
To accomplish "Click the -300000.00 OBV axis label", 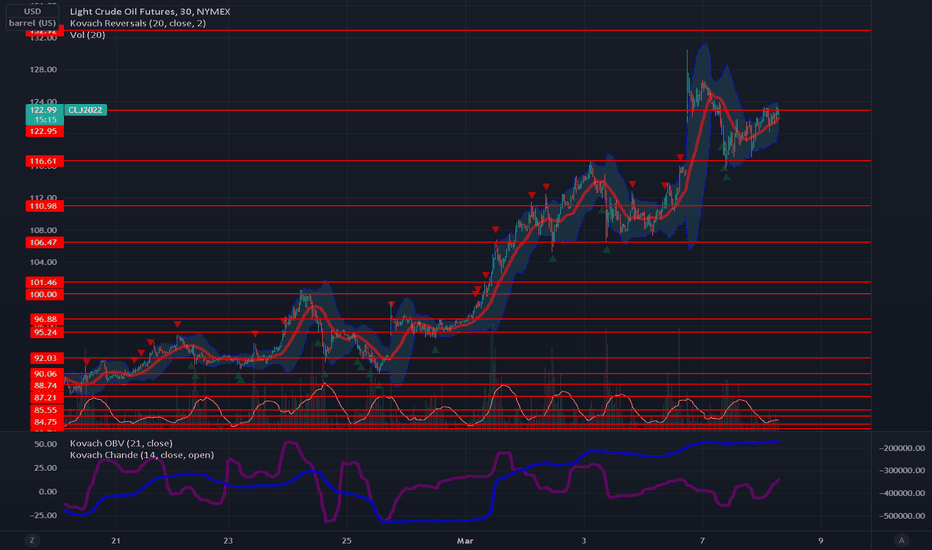I will coord(902,470).
